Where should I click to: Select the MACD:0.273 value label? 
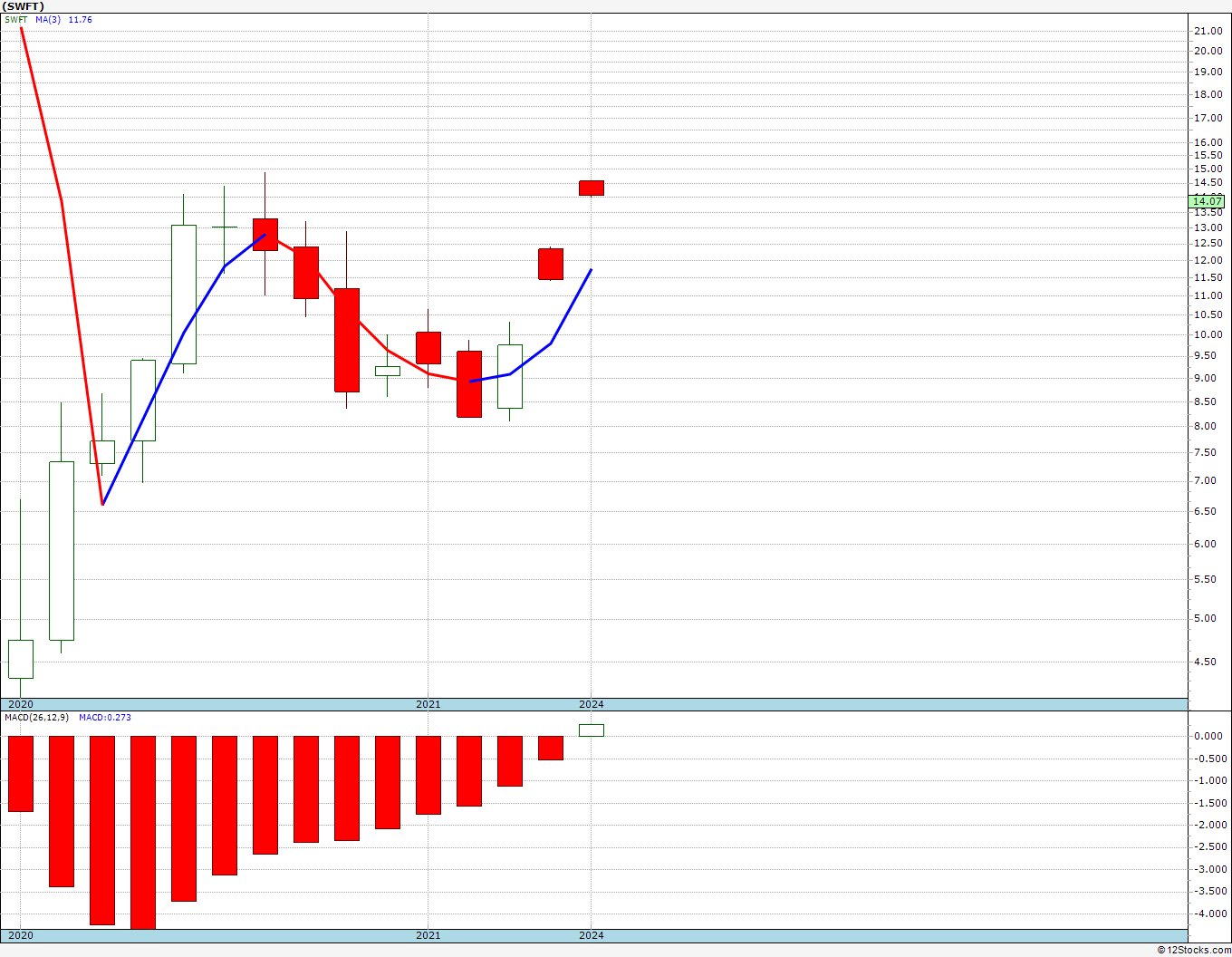105,717
